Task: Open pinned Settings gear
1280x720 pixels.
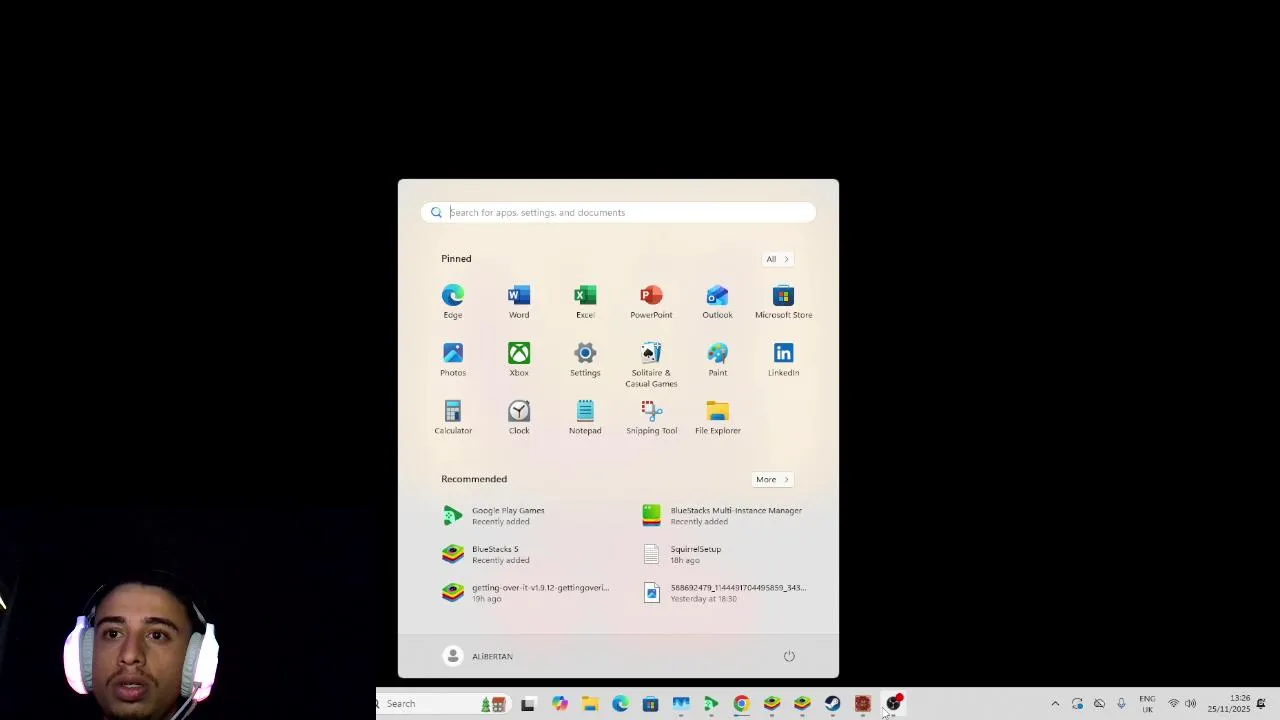Action: click(585, 360)
